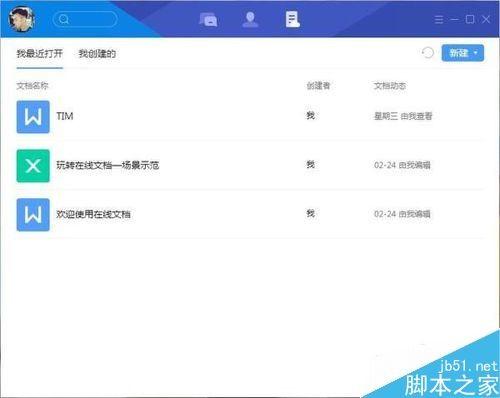Open the 欢迎使用在线文档 Word icon
This screenshot has height=398, width=500.
33,215
